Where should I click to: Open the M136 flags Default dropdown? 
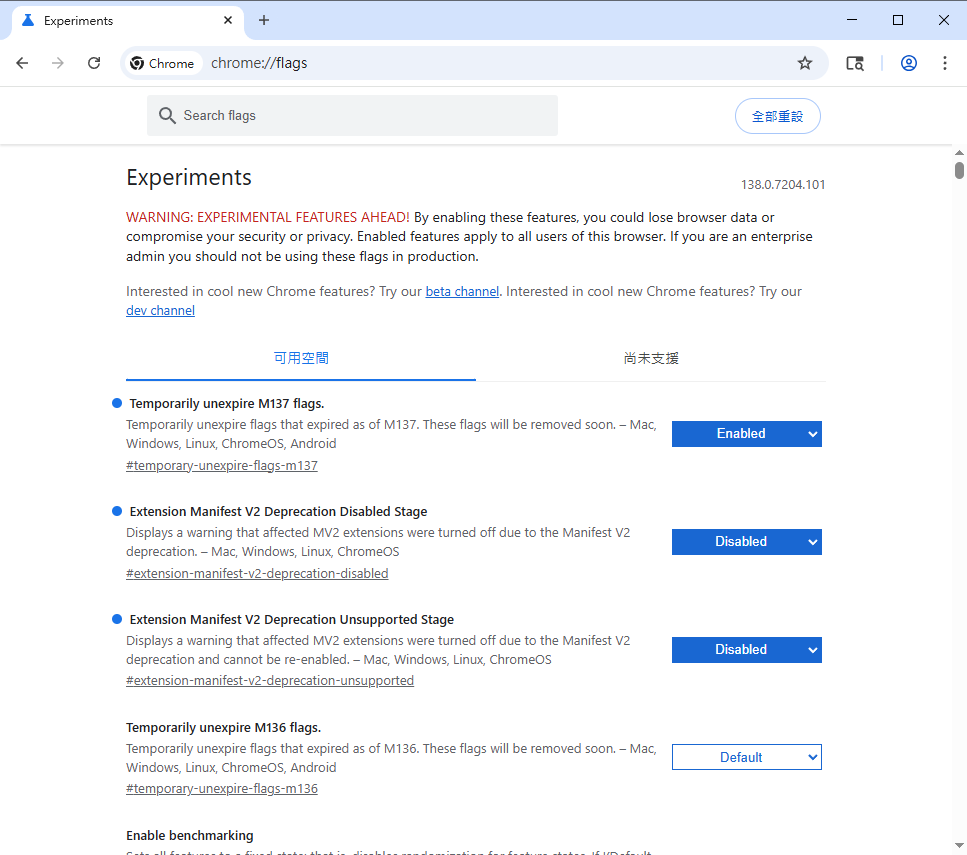point(746,757)
